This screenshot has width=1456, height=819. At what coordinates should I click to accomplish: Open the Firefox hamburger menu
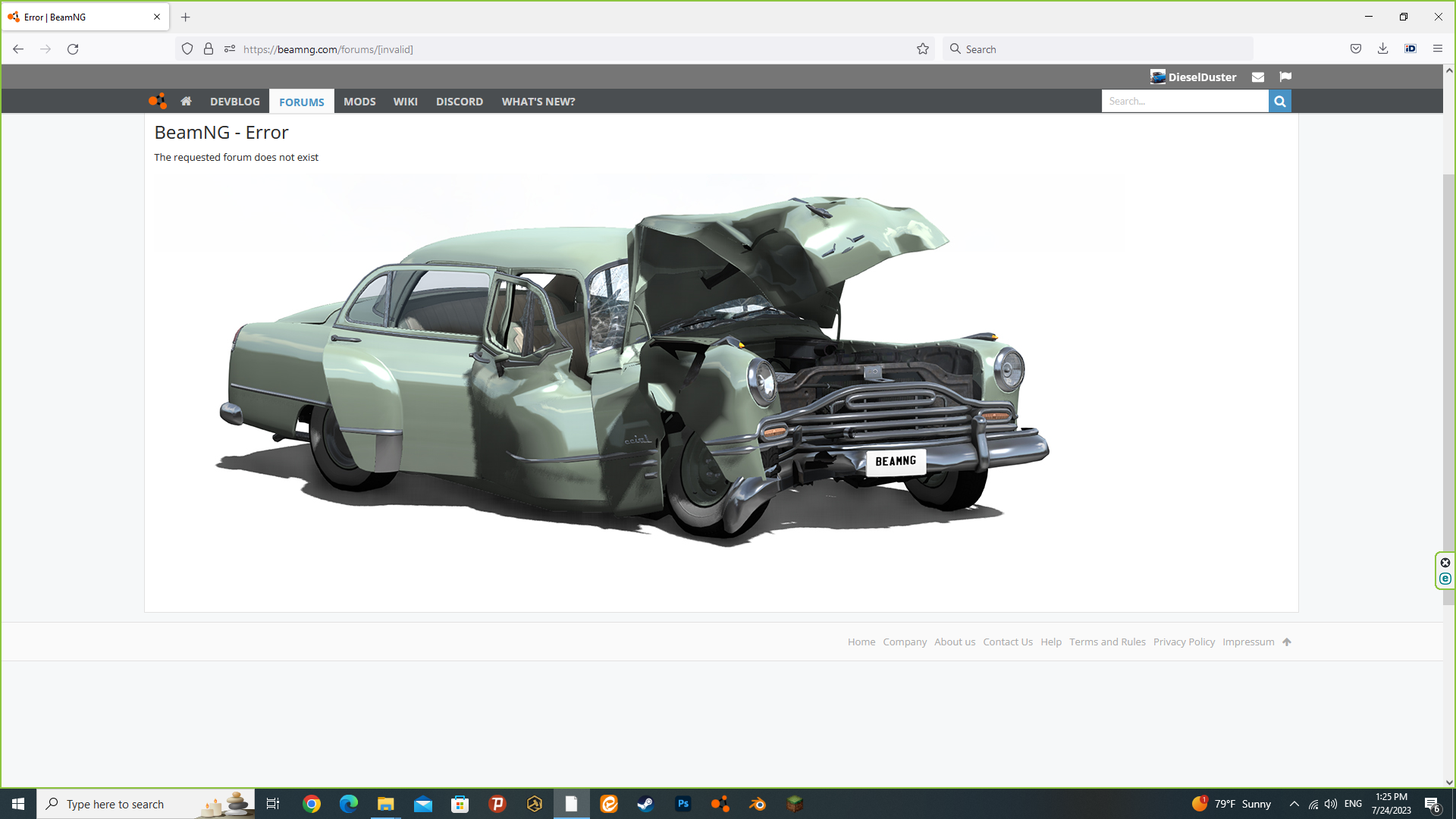pyautogui.click(x=1438, y=49)
